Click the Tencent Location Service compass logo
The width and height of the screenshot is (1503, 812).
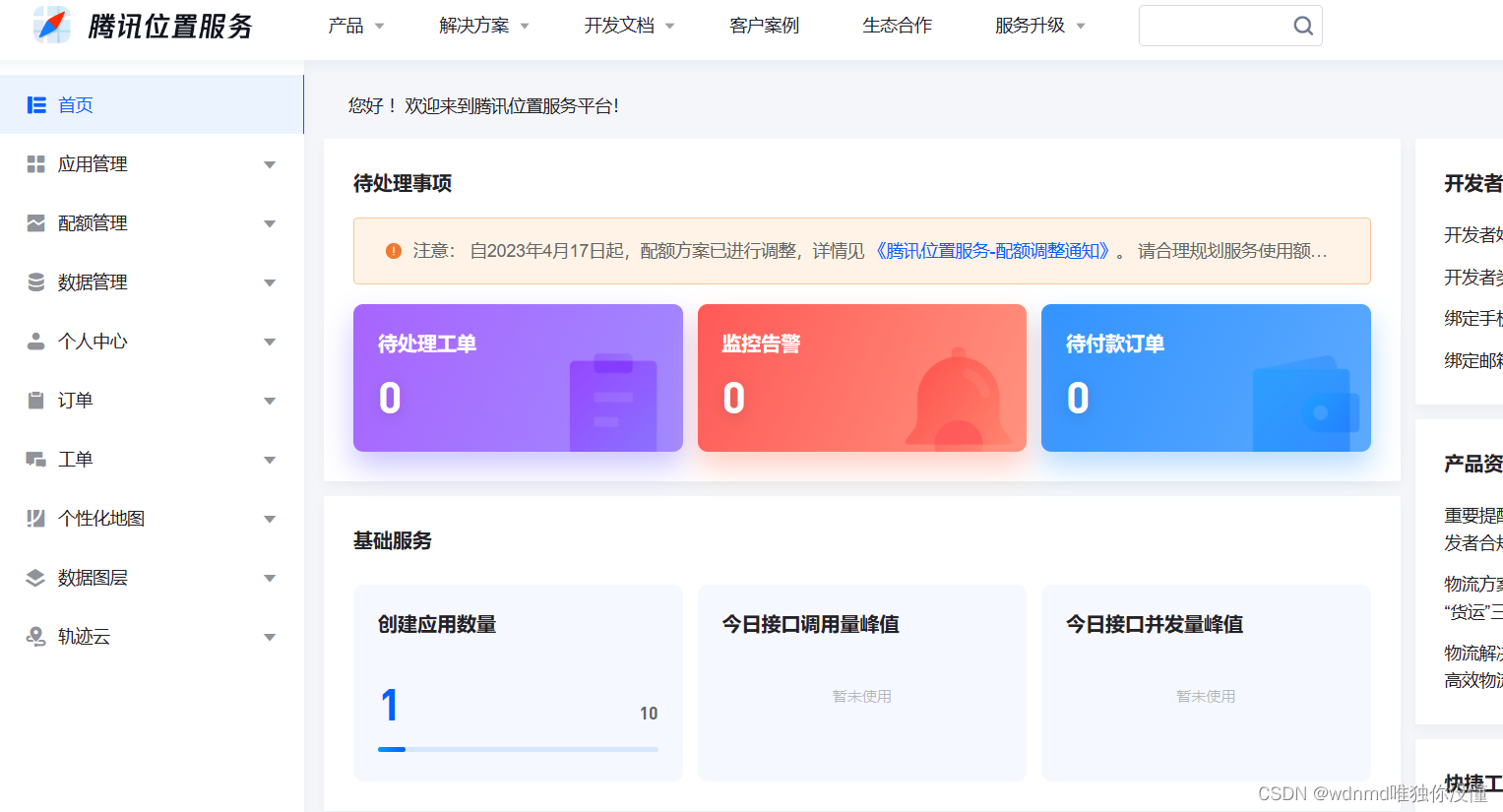[x=52, y=26]
